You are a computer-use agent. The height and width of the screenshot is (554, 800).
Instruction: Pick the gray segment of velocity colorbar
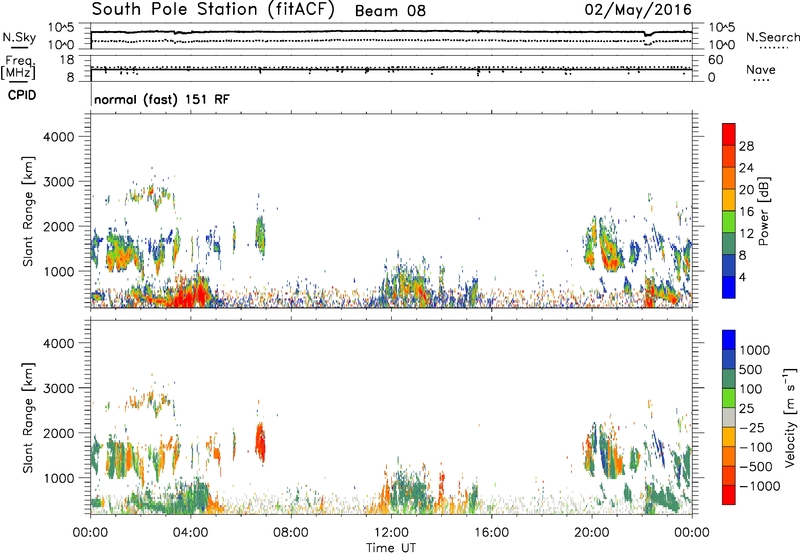(729, 417)
